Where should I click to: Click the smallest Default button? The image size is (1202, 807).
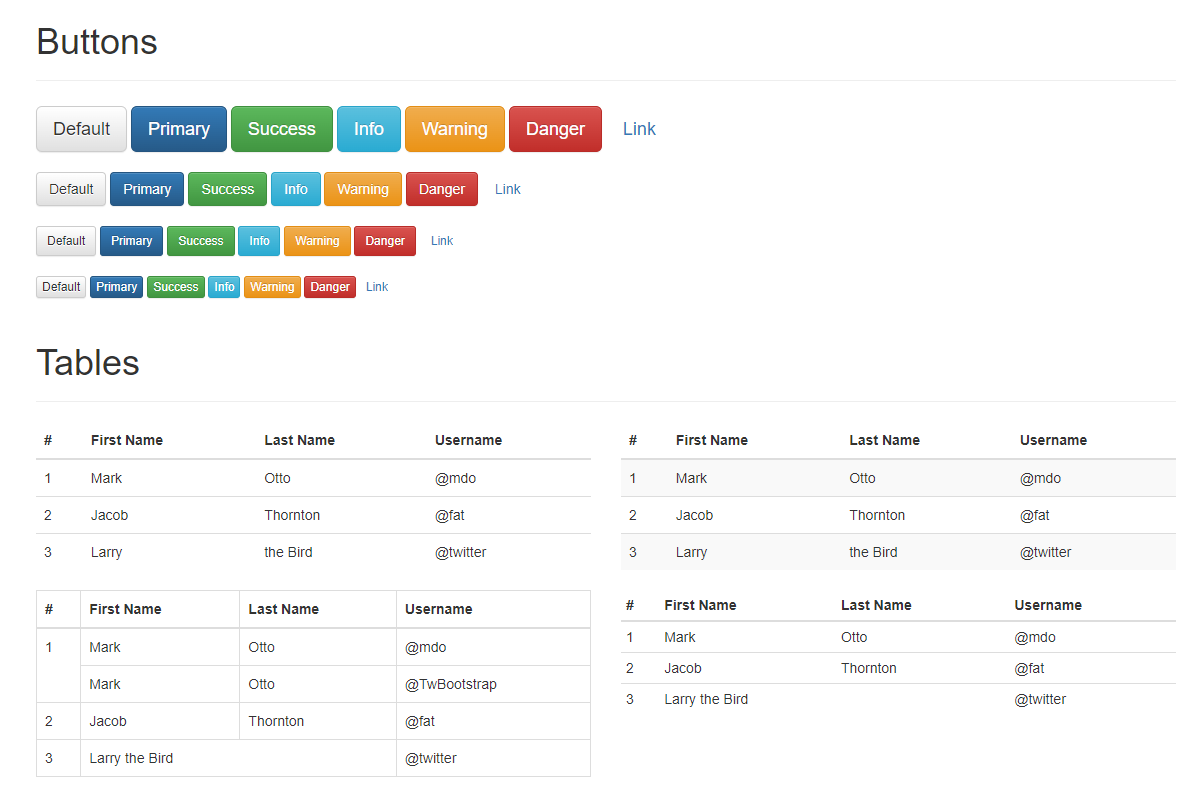tap(61, 287)
